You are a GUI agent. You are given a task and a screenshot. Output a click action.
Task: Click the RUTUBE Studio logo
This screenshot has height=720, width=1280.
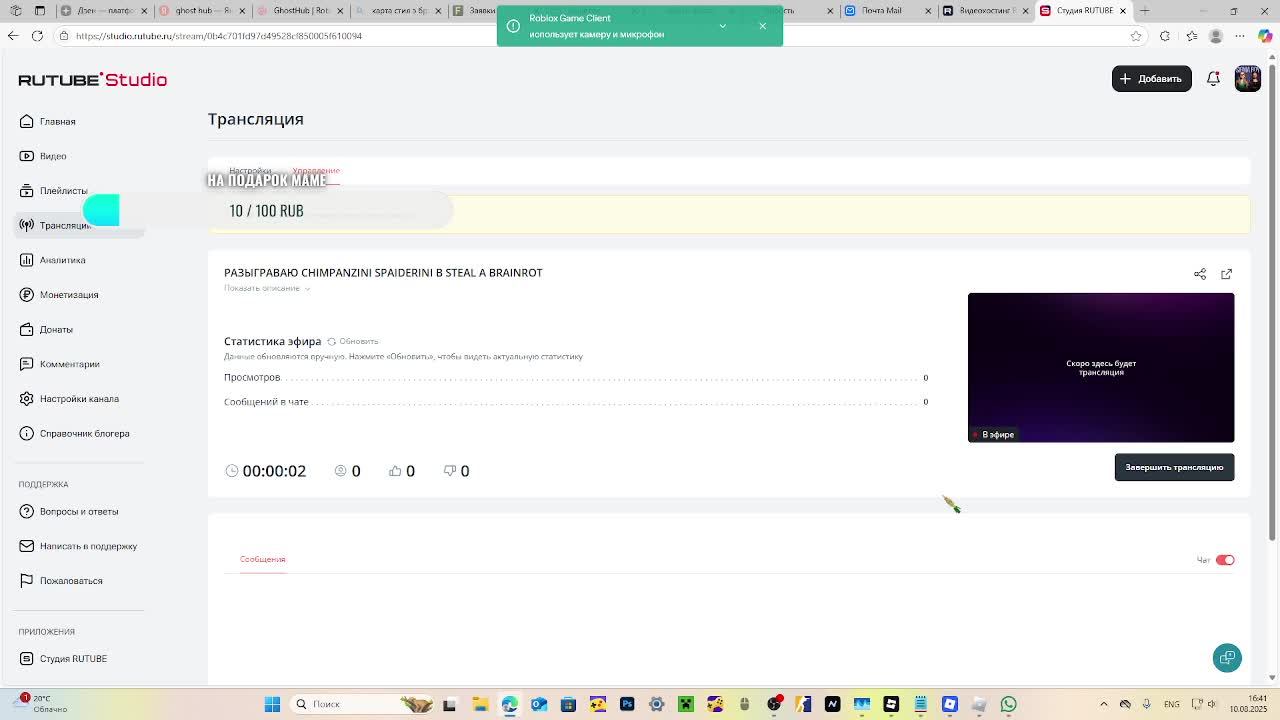pyautogui.click(x=92, y=80)
